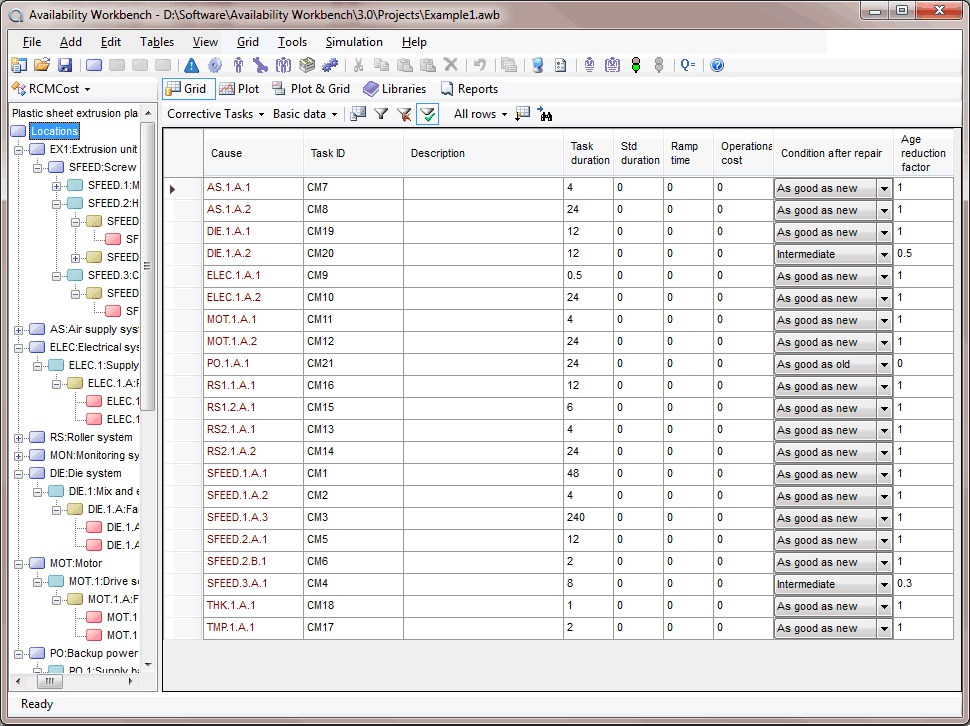
Task: Open the Corrective Tasks dropdown
Action: [214, 114]
